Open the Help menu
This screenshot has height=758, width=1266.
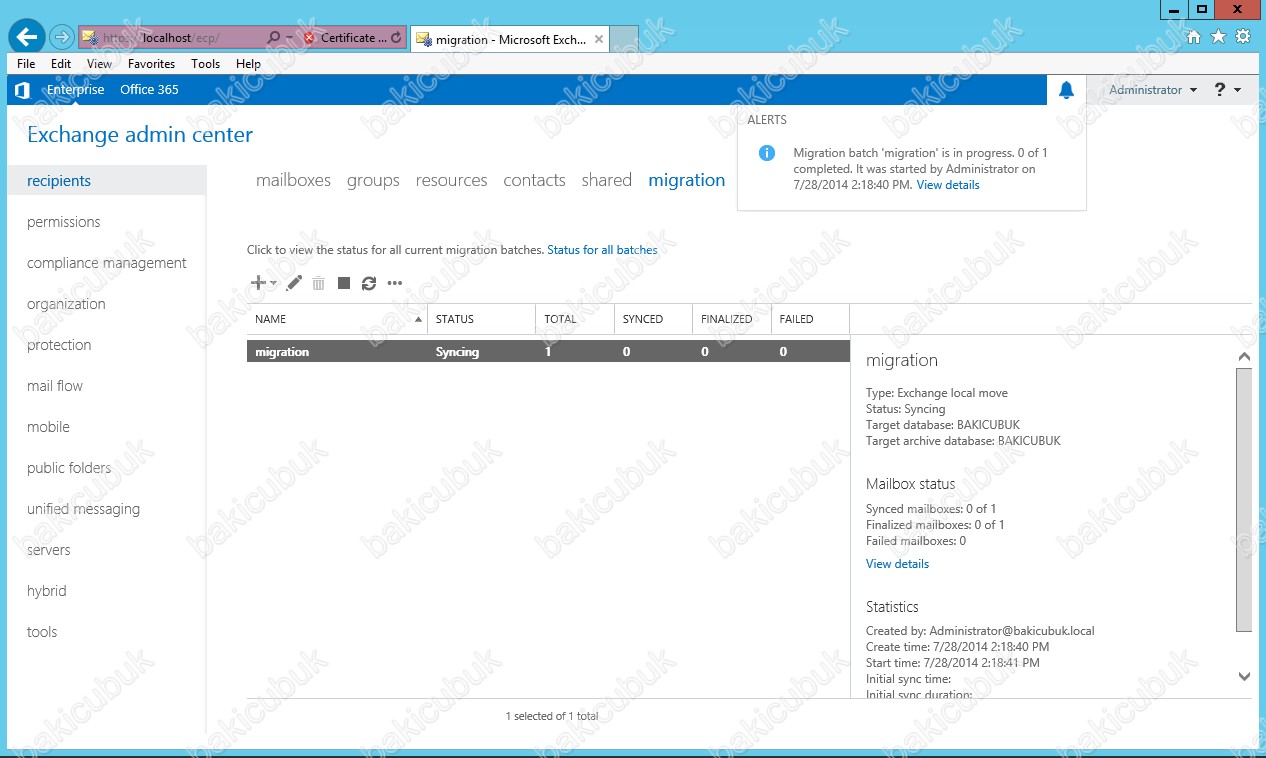248,63
